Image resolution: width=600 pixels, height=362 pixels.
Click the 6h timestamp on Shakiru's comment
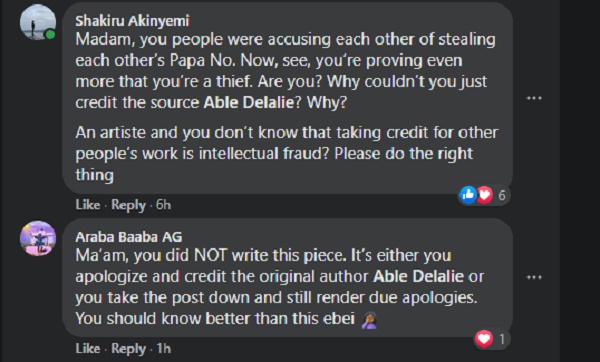point(163,205)
